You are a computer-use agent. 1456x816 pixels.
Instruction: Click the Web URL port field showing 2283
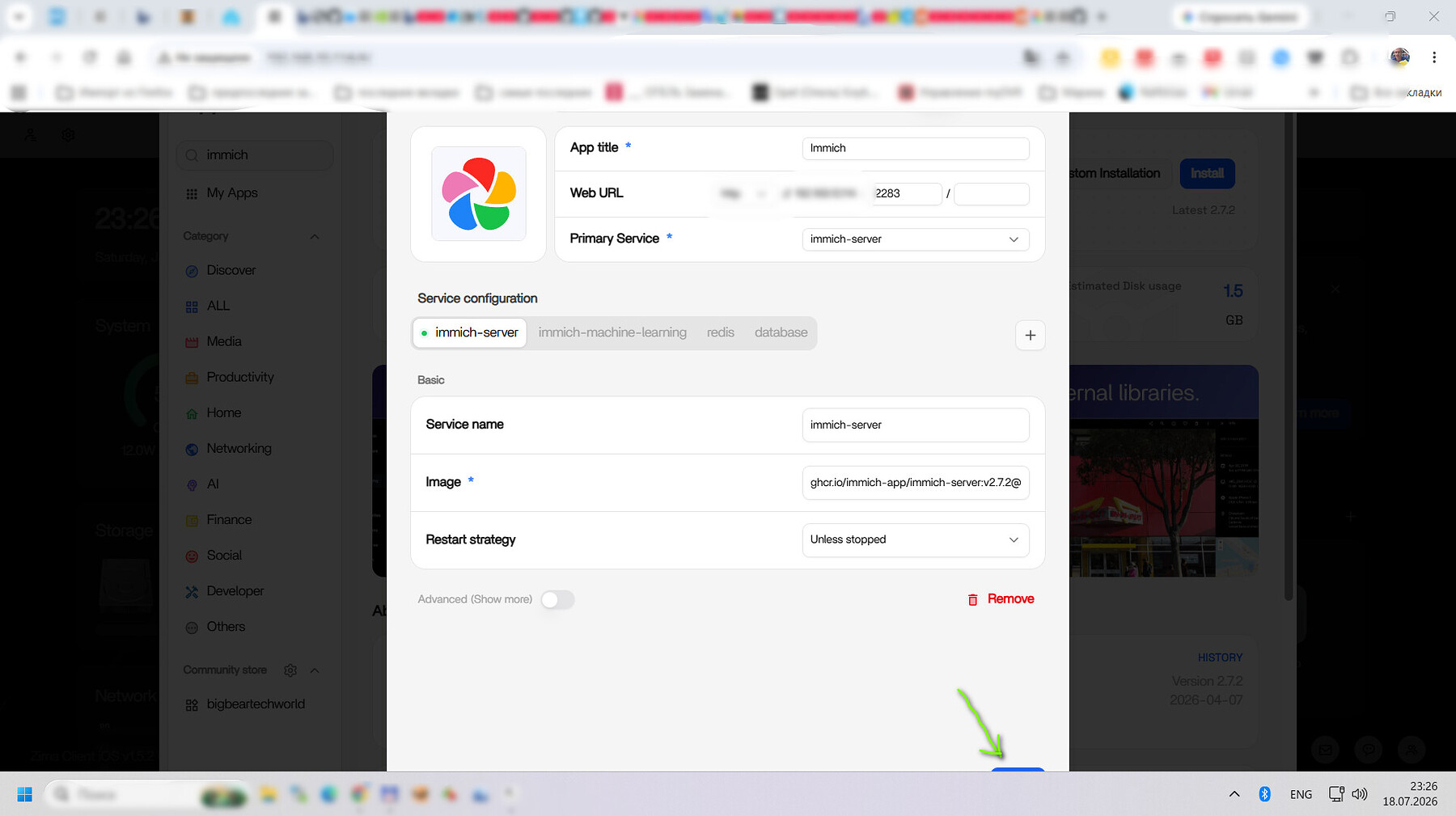point(908,193)
